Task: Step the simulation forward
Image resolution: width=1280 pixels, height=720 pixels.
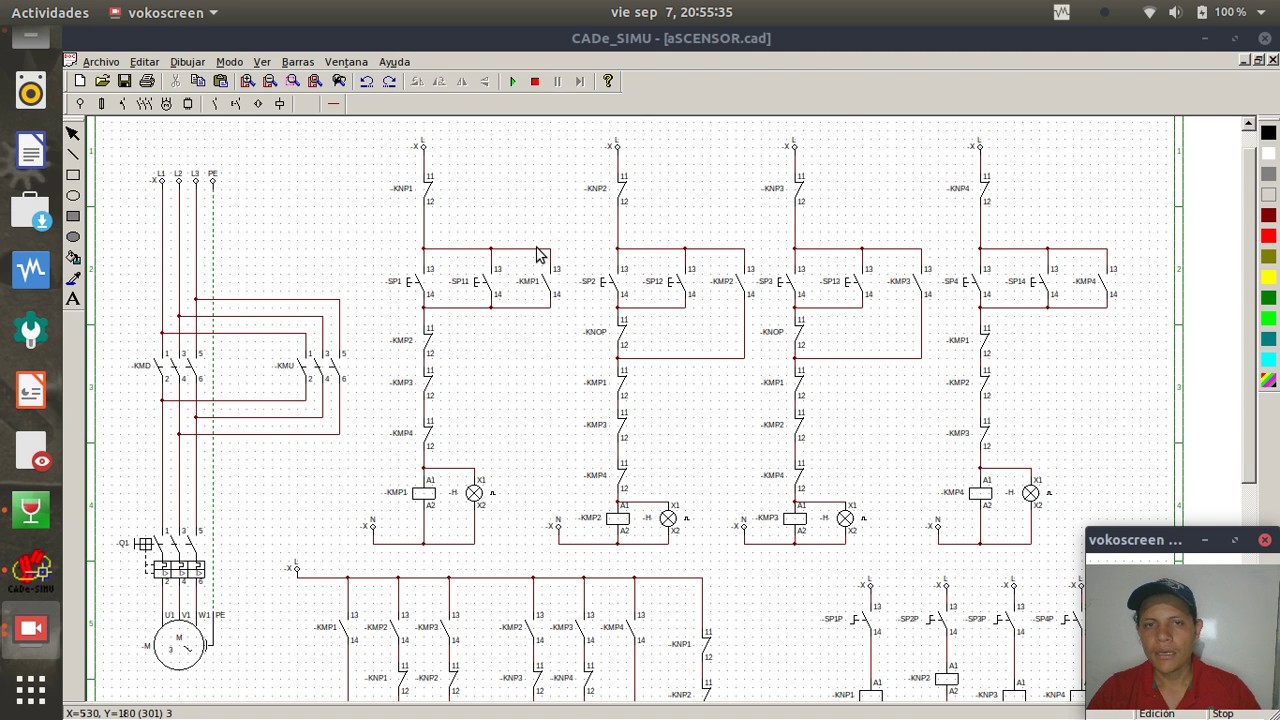Action: click(x=579, y=81)
